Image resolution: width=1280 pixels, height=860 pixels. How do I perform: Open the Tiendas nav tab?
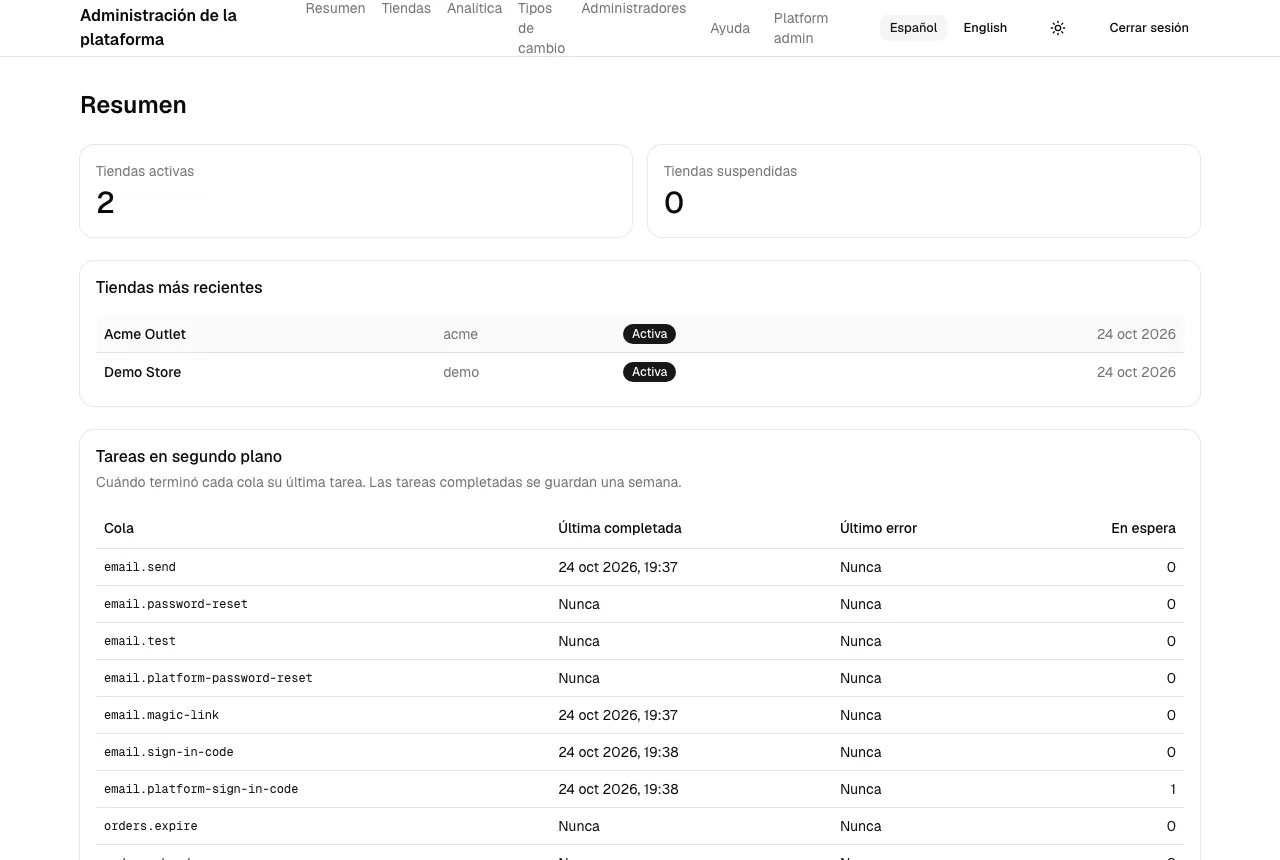406,8
